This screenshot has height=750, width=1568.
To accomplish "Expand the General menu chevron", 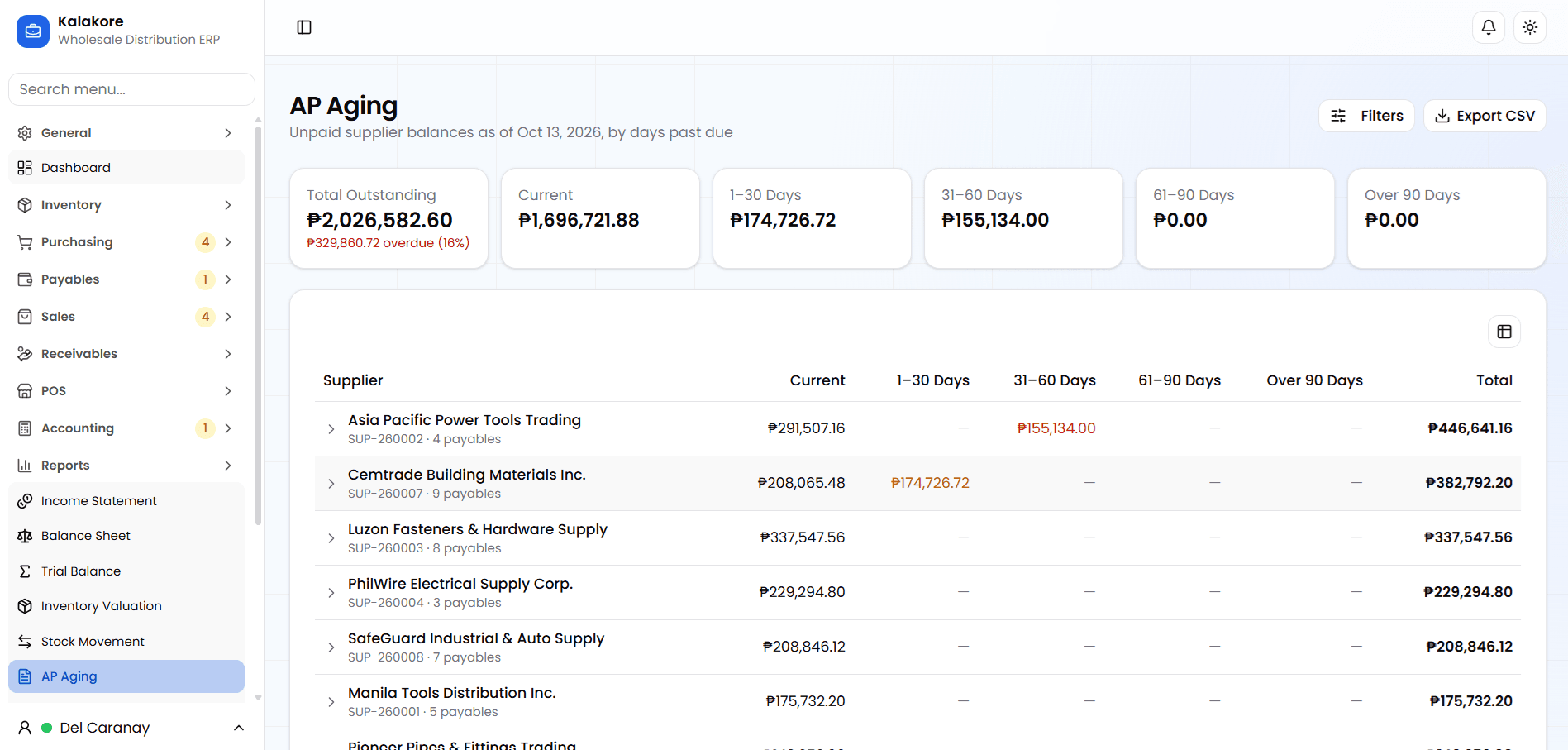I will [228, 133].
